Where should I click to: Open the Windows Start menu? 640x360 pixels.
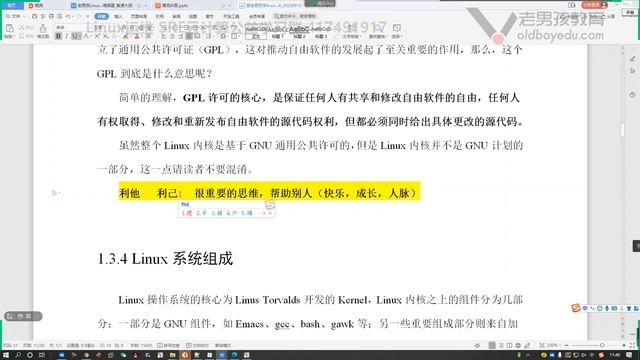point(6,355)
